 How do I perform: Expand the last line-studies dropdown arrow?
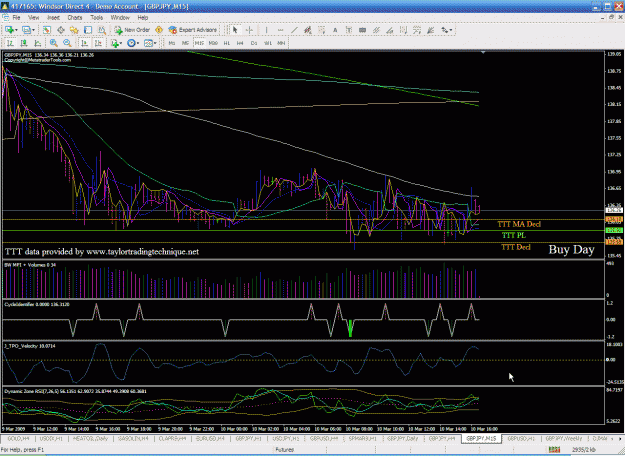click(451, 30)
